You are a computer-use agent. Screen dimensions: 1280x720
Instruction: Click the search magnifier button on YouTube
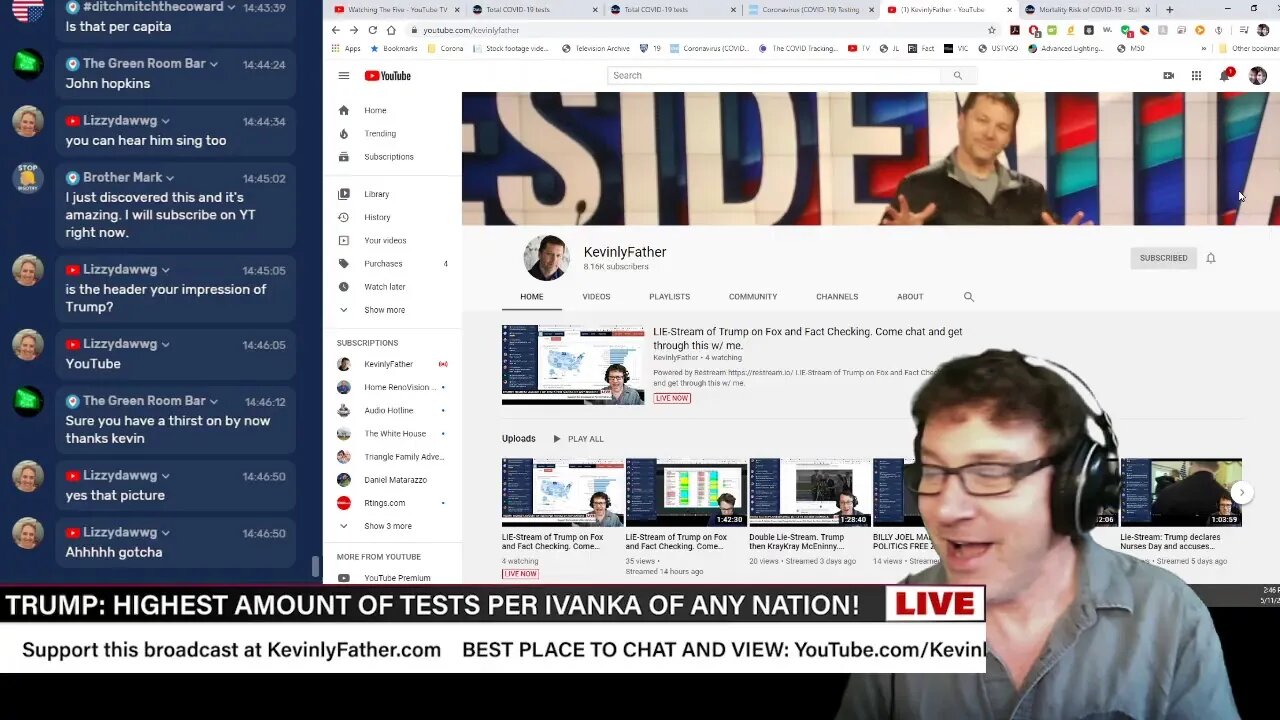pos(957,76)
